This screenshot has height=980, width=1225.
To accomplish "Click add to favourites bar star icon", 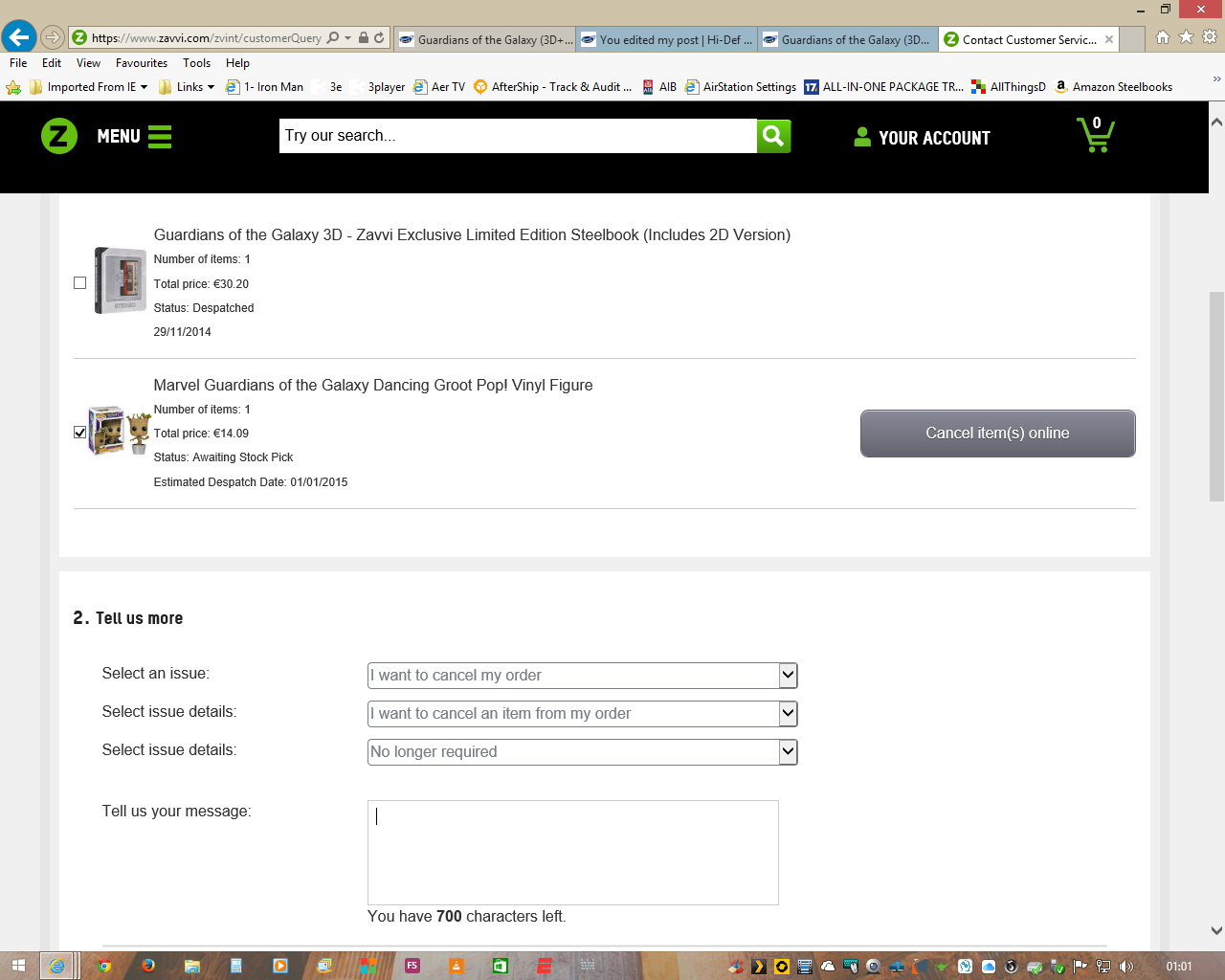I will click(x=13, y=87).
